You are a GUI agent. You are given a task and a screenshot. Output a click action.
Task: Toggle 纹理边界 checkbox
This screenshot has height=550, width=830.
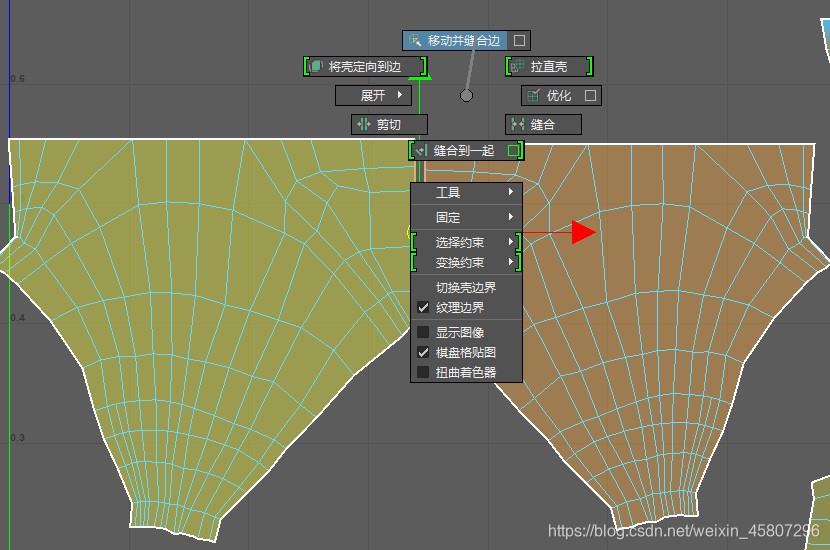tap(423, 307)
